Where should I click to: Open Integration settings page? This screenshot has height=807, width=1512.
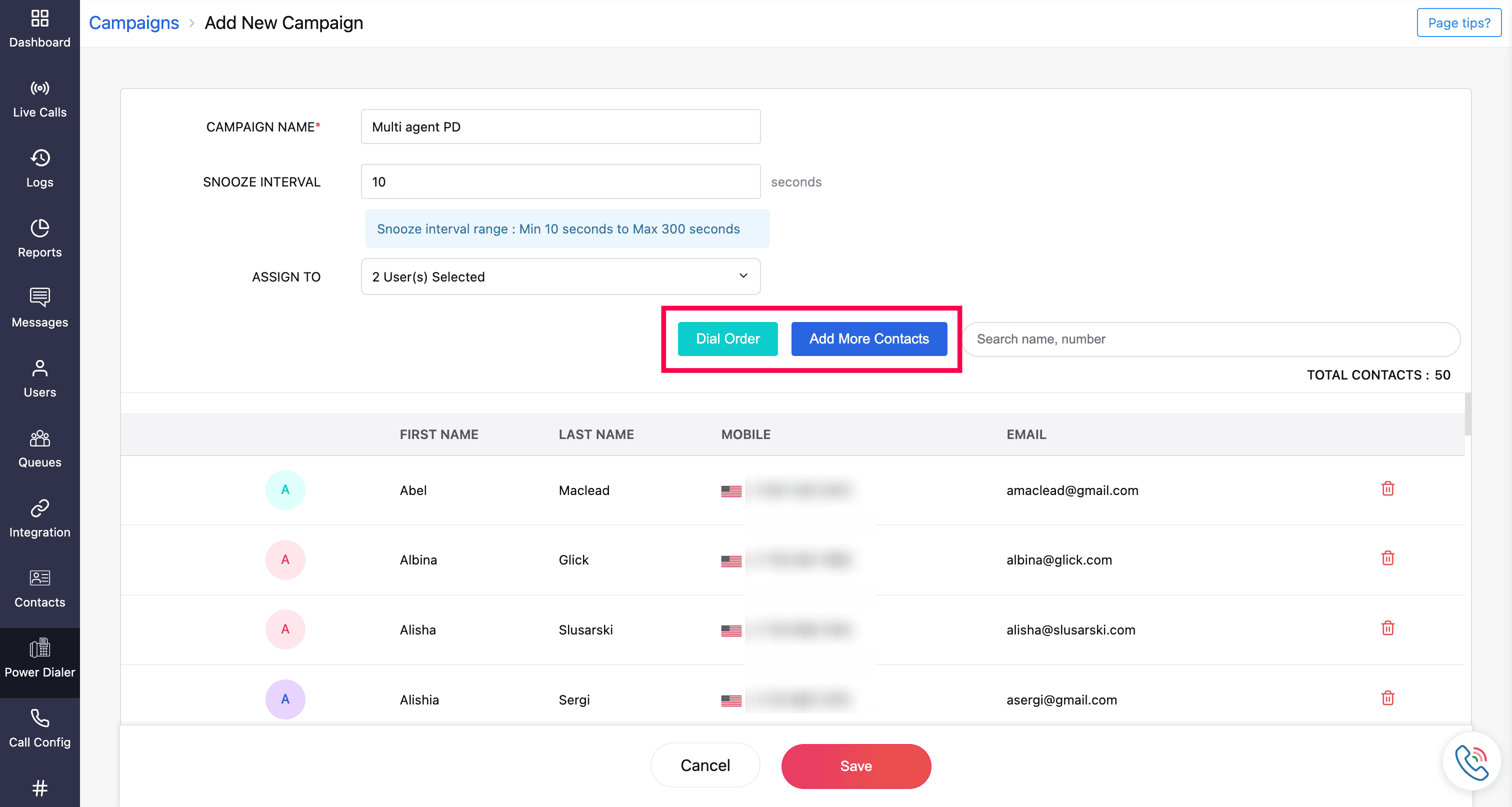[x=40, y=519]
